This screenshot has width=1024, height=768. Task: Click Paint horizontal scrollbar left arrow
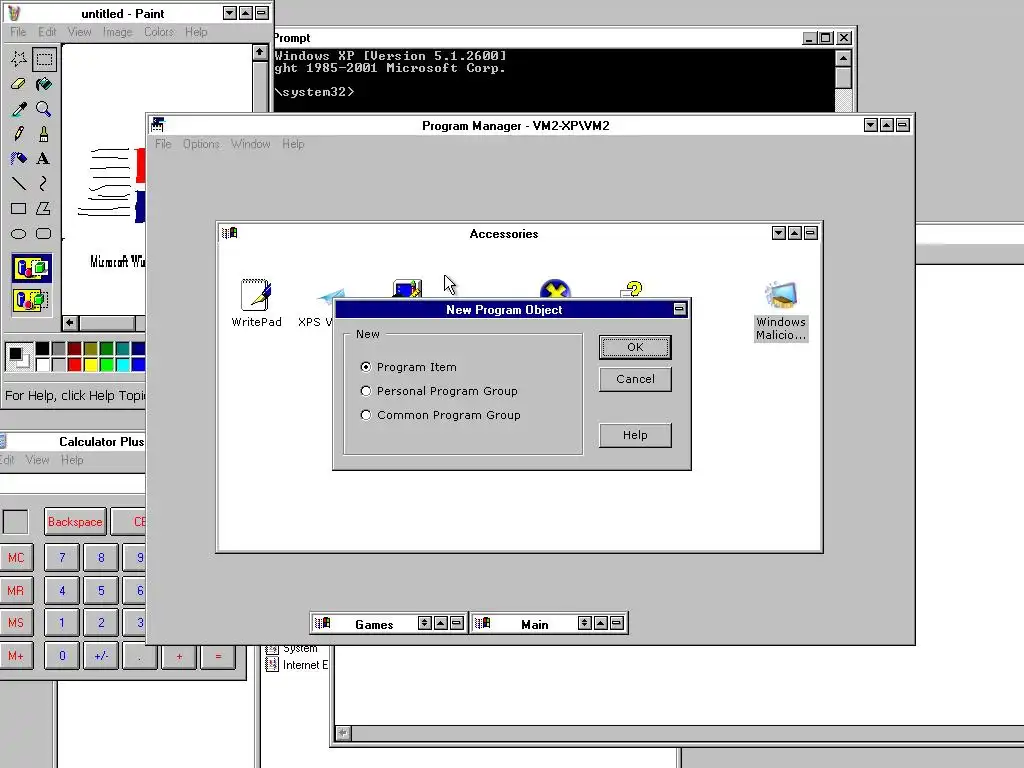click(x=70, y=323)
